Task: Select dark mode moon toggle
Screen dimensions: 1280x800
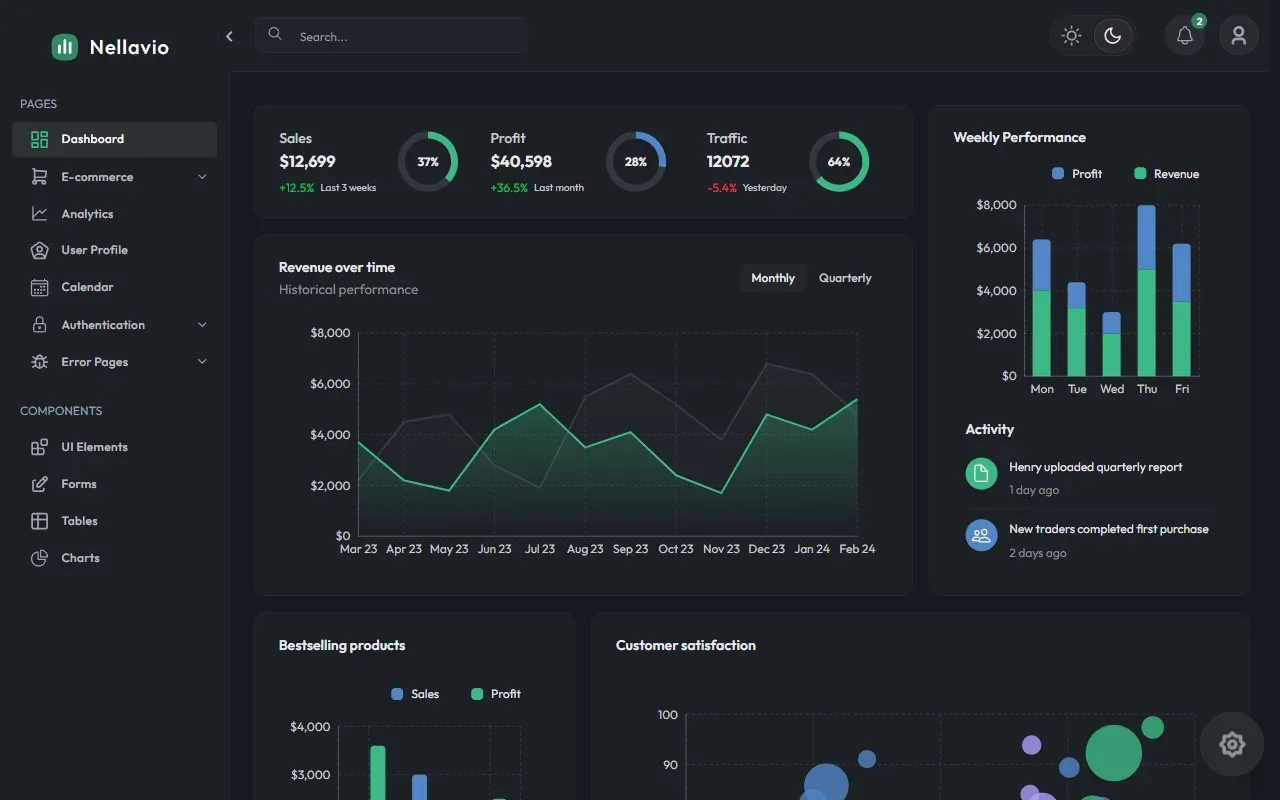Action: tap(1113, 36)
